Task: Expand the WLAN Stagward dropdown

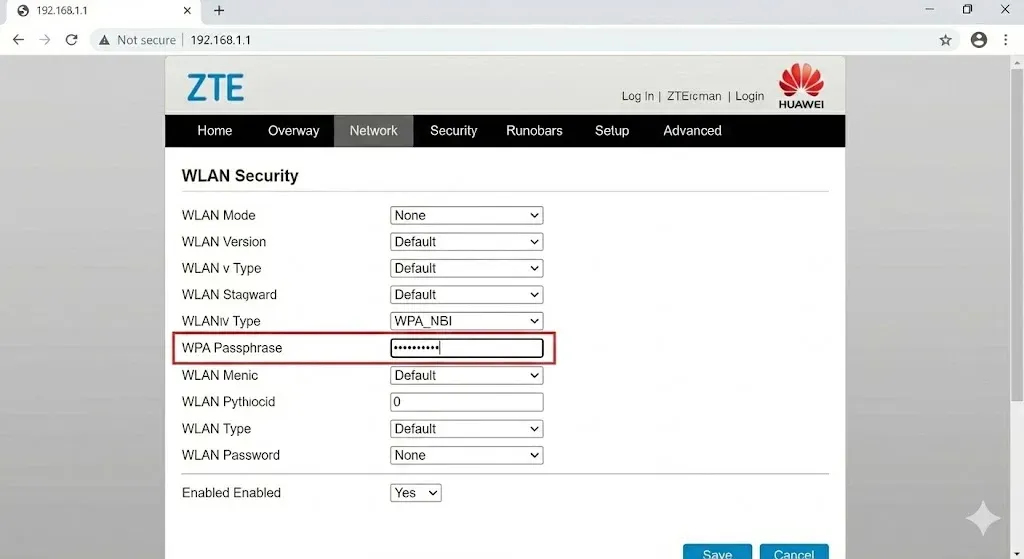Action: click(466, 295)
